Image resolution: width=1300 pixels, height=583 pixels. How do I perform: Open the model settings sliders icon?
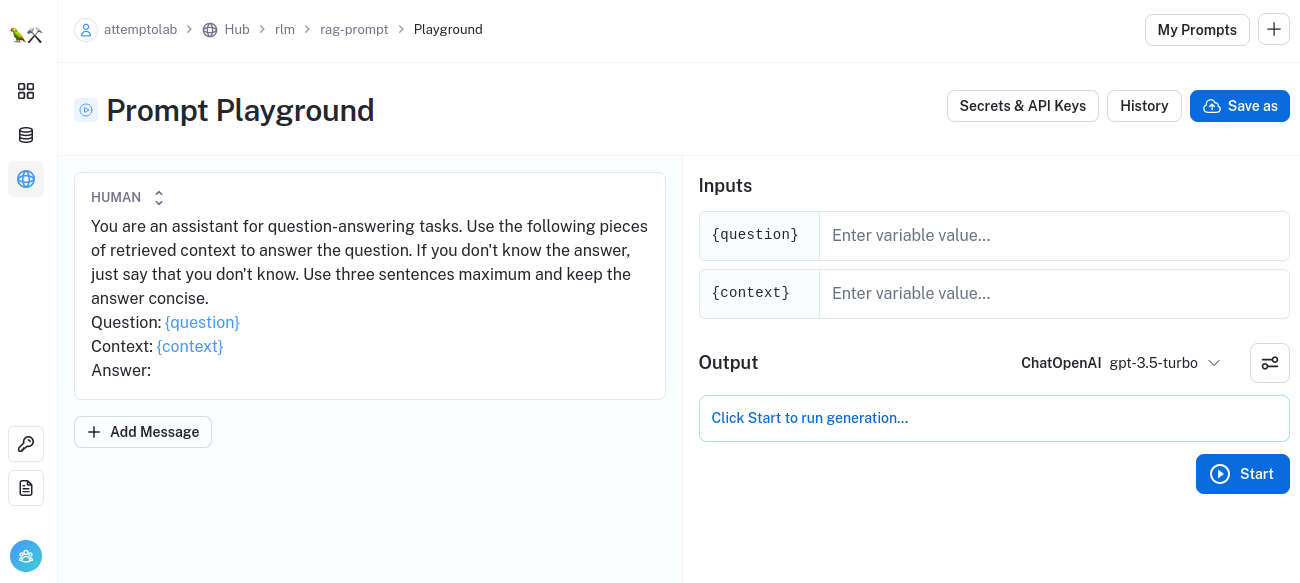tap(1269, 363)
